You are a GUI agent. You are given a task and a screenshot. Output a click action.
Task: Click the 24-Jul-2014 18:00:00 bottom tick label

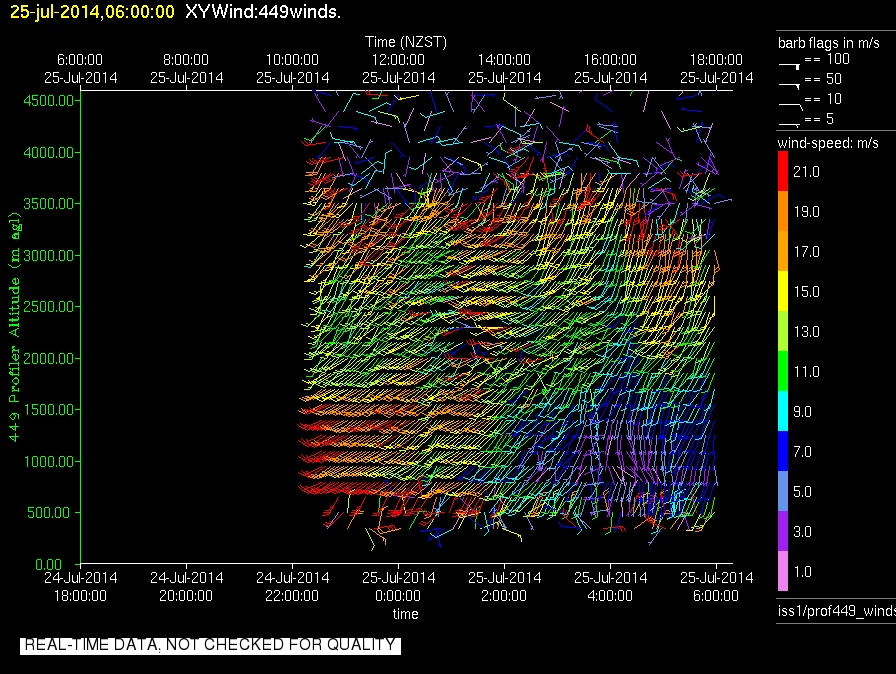click(80, 587)
